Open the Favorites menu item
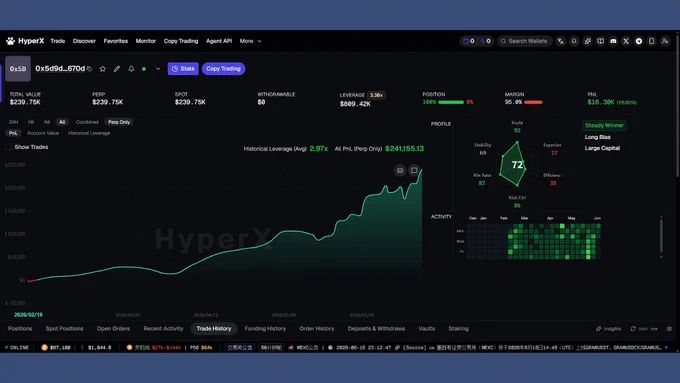680x383 pixels. (x=116, y=41)
